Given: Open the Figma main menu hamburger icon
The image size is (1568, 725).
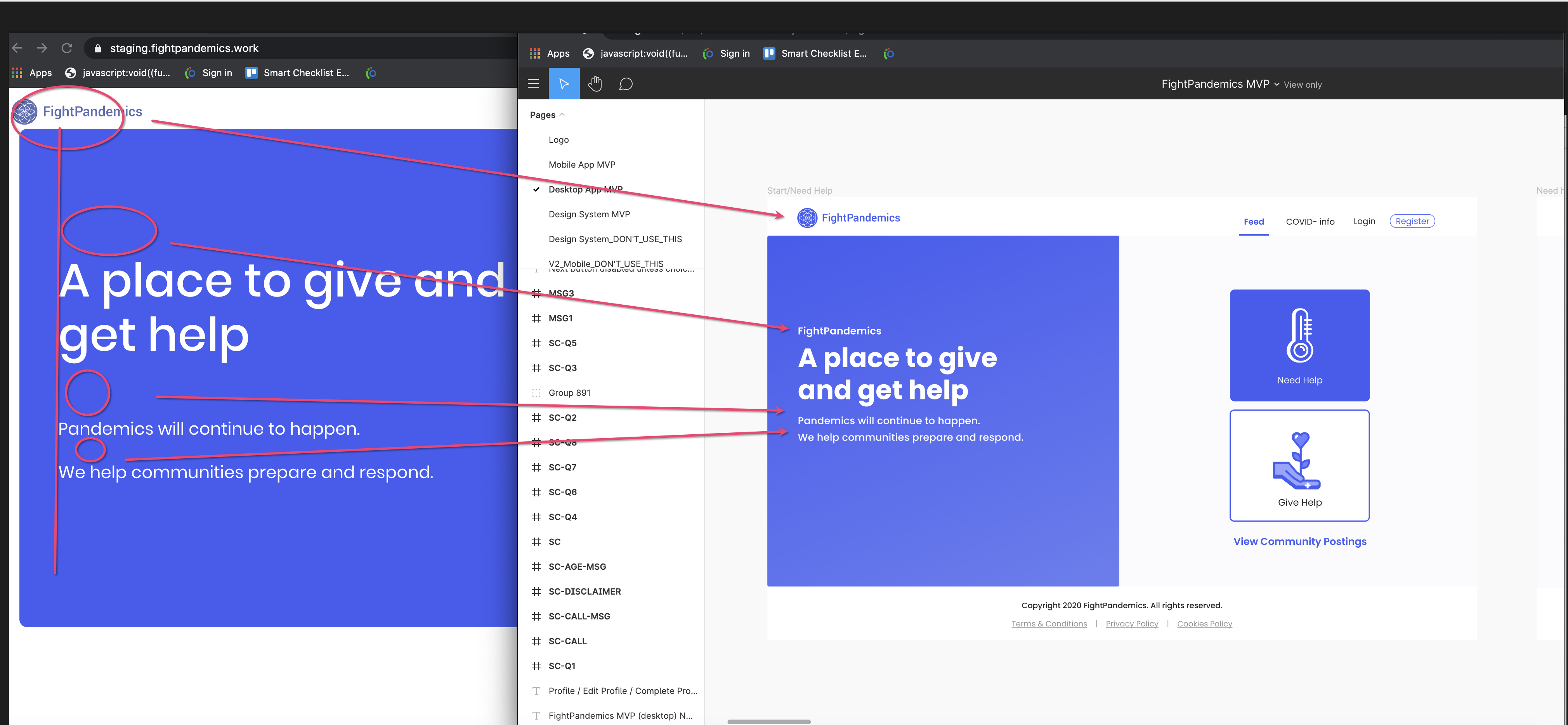Looking at the screenshot, I should tap(533, 84).
